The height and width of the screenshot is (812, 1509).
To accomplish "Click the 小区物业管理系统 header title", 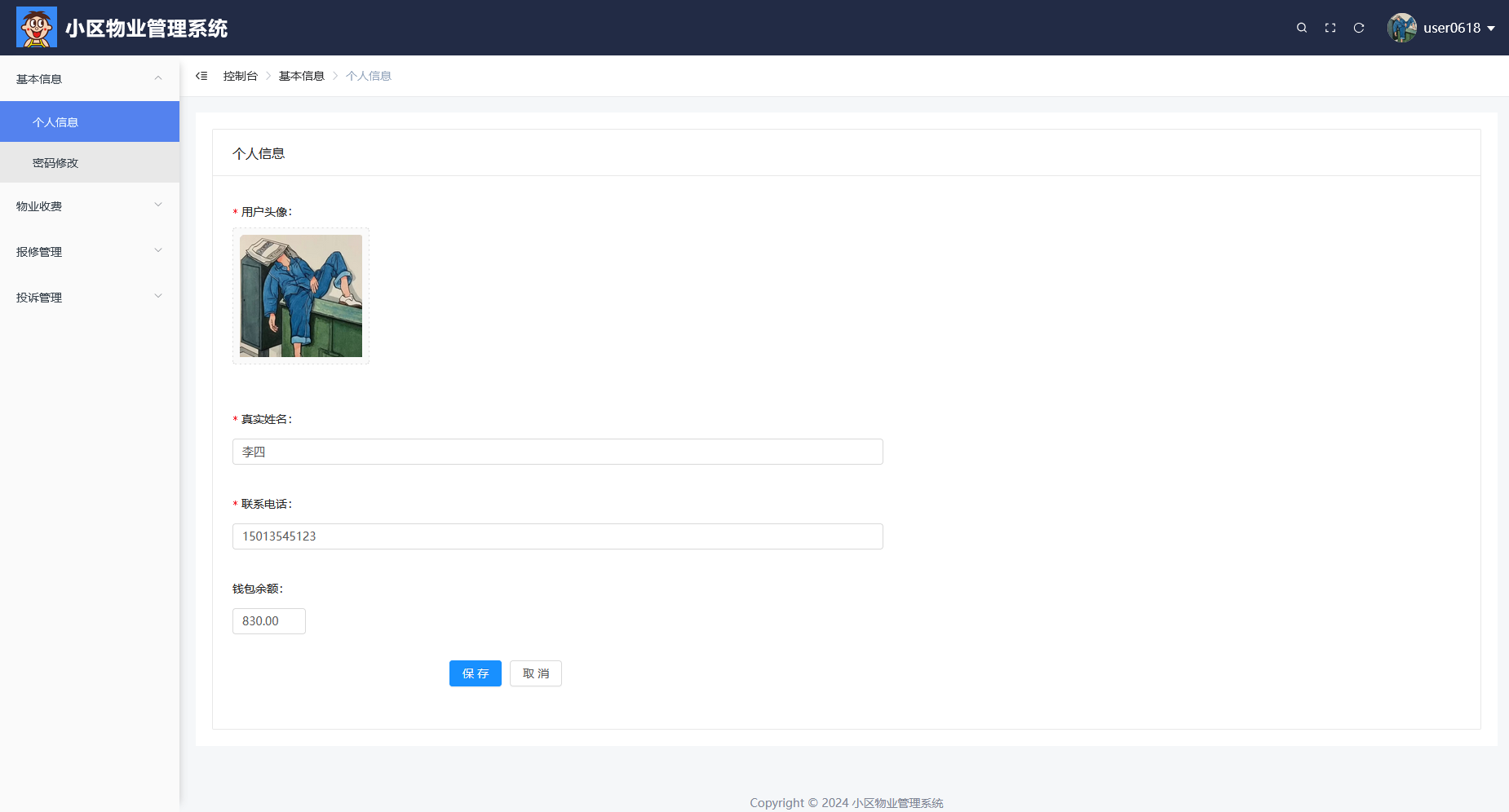I will [147, 28].
